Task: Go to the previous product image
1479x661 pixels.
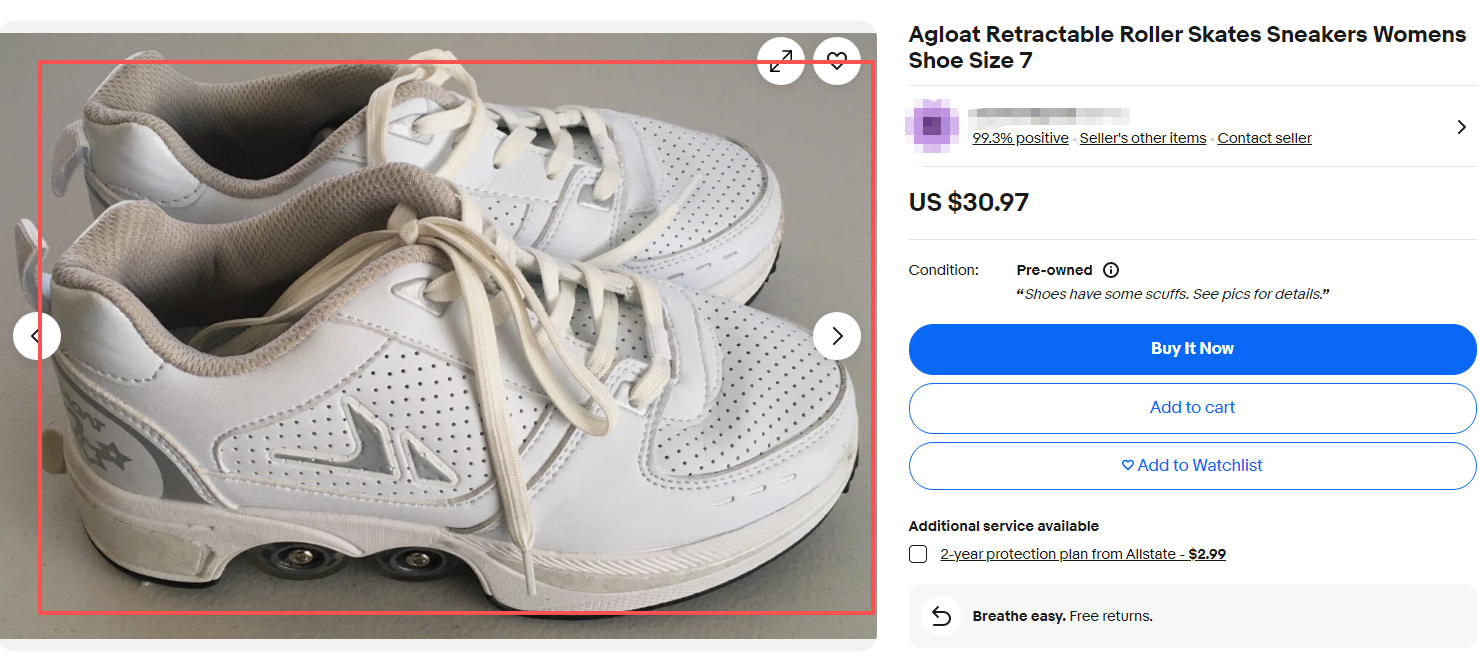Action: [37, 336]
